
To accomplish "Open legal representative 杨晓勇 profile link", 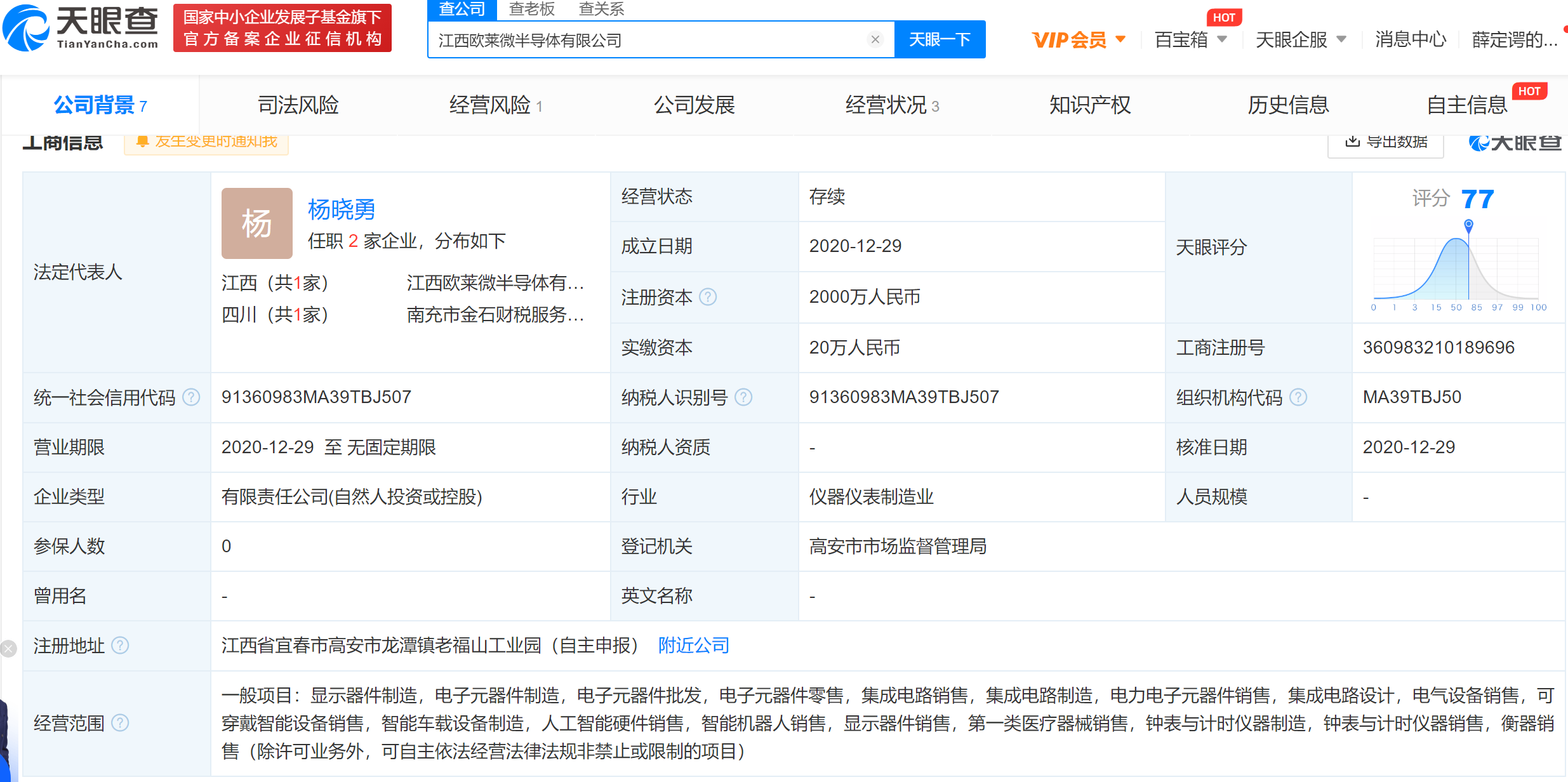I will pos(341,209).
